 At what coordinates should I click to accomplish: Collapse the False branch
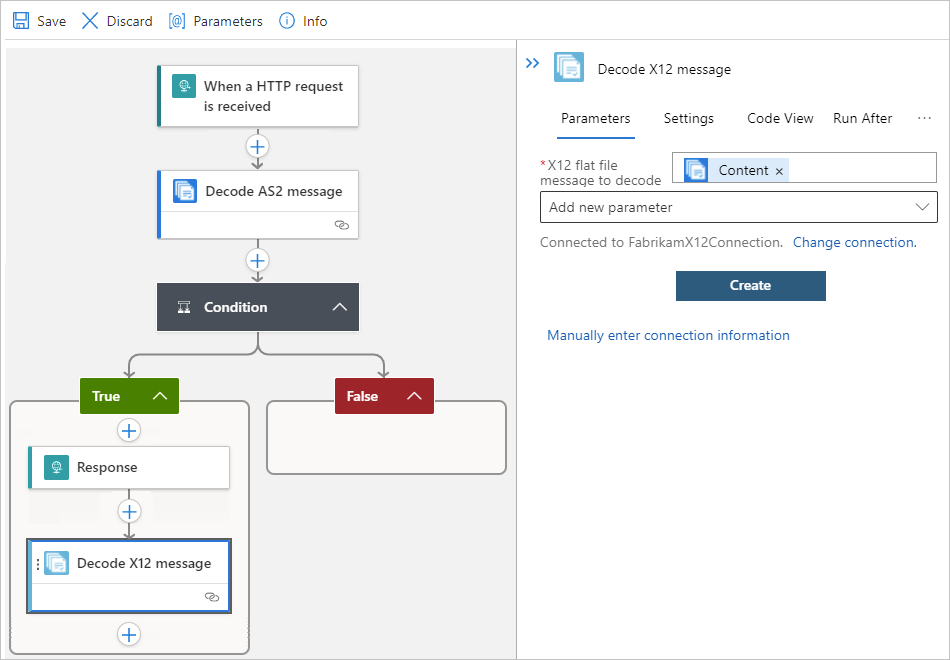(412, 396)
